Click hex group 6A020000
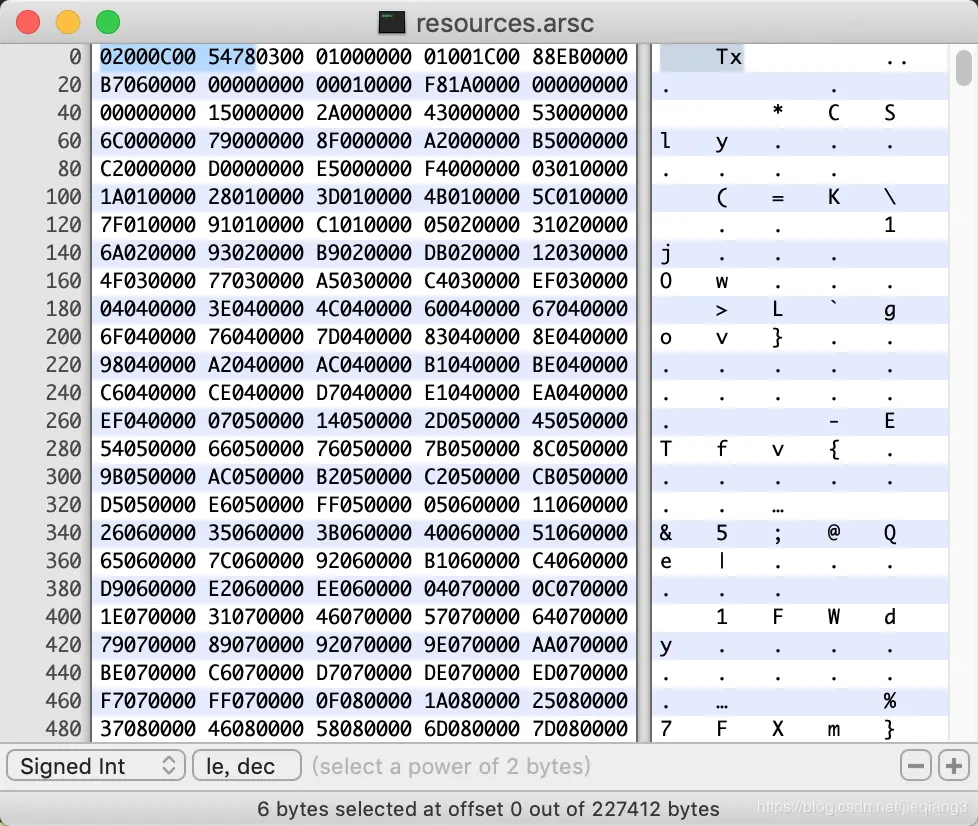Screen dimensions: 978x826 148,253
